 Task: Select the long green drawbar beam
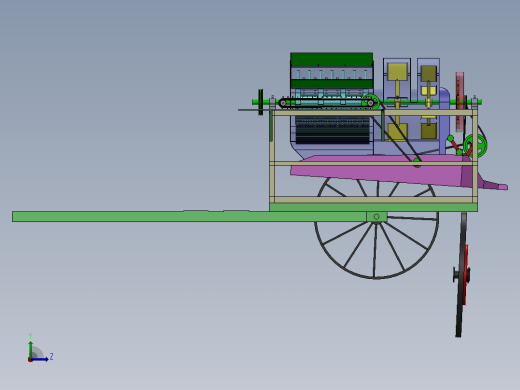[x=189, y=216]
